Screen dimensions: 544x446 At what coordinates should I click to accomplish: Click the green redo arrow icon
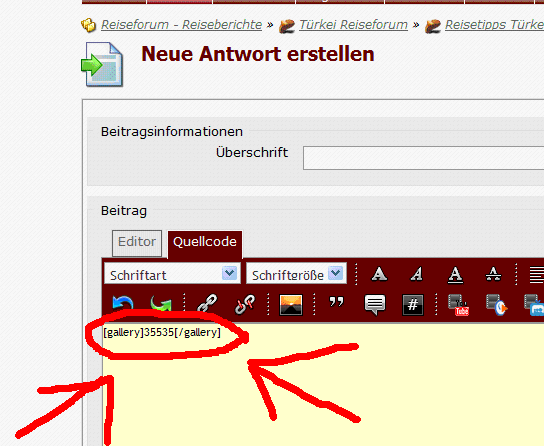161,304
